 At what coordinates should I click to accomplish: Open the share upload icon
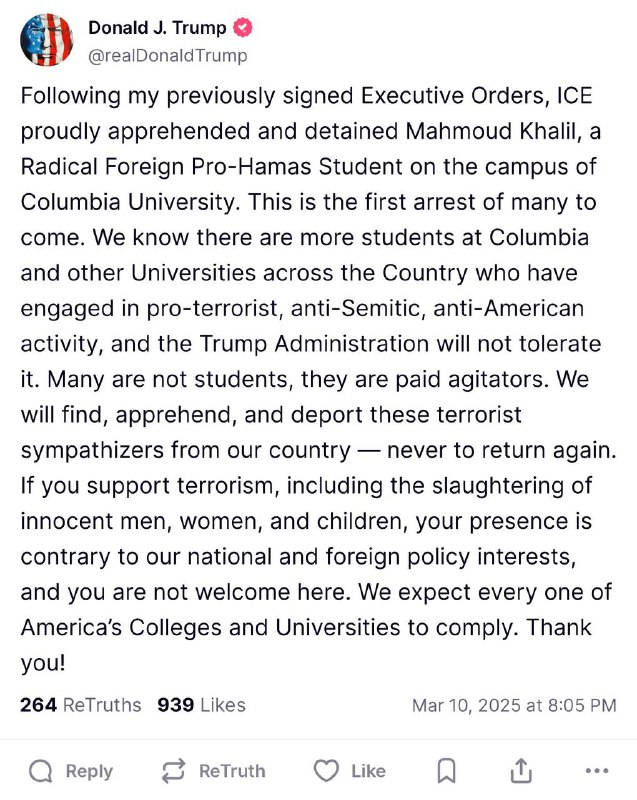521,770
